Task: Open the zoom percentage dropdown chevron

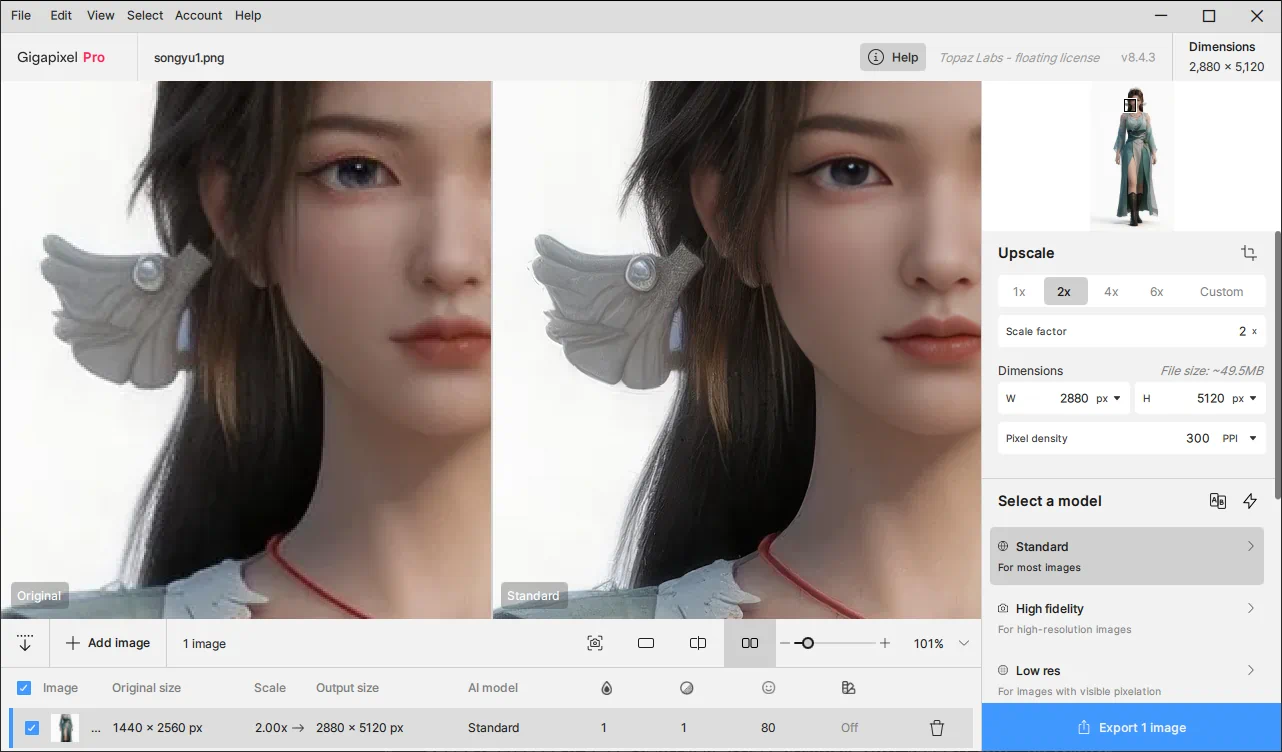Action: tap(964, 643)
